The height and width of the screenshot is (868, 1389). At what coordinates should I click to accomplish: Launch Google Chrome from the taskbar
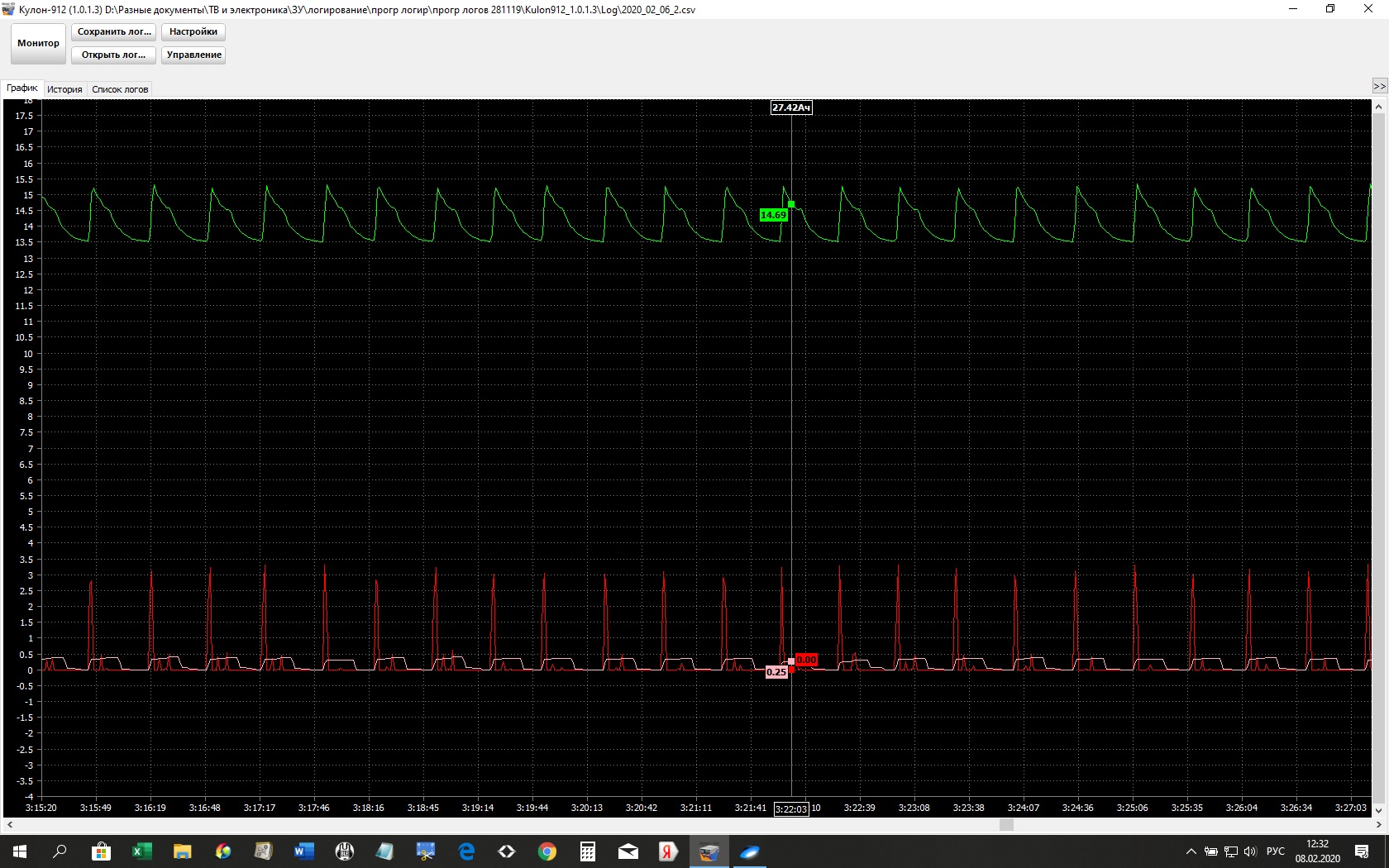tap(547, 851)
